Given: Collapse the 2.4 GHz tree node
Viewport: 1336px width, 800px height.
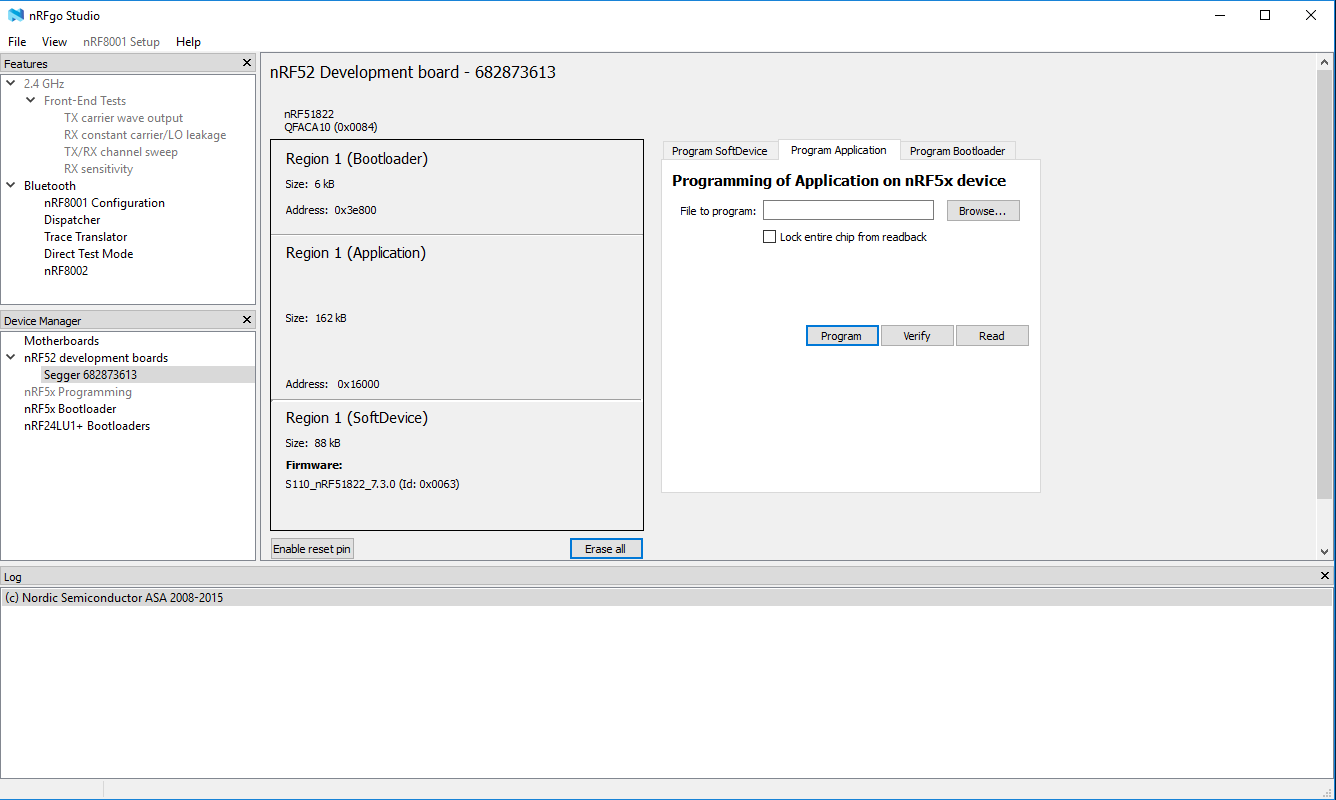Looking at the screenshot, I should coord(11,84).
